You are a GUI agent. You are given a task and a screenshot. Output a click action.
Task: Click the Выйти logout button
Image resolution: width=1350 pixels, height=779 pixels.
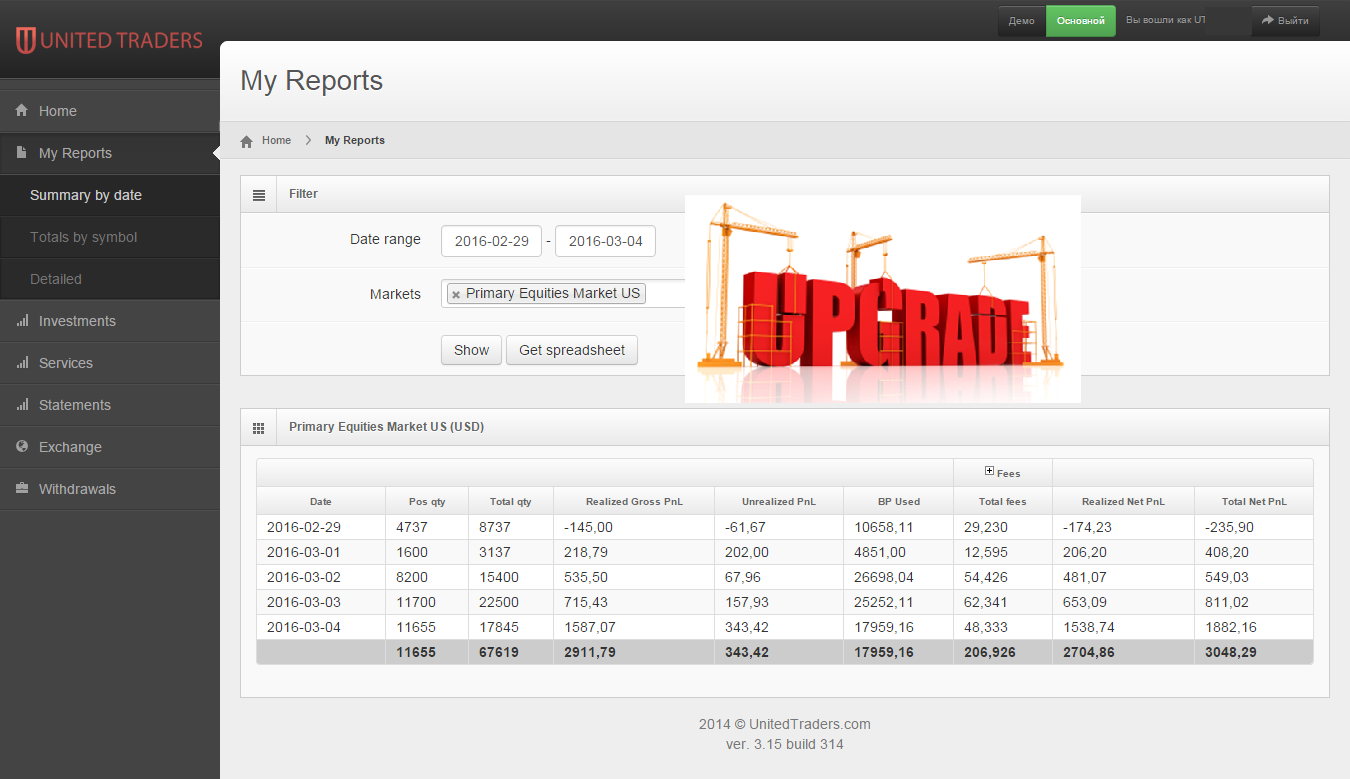point(1286,21)
